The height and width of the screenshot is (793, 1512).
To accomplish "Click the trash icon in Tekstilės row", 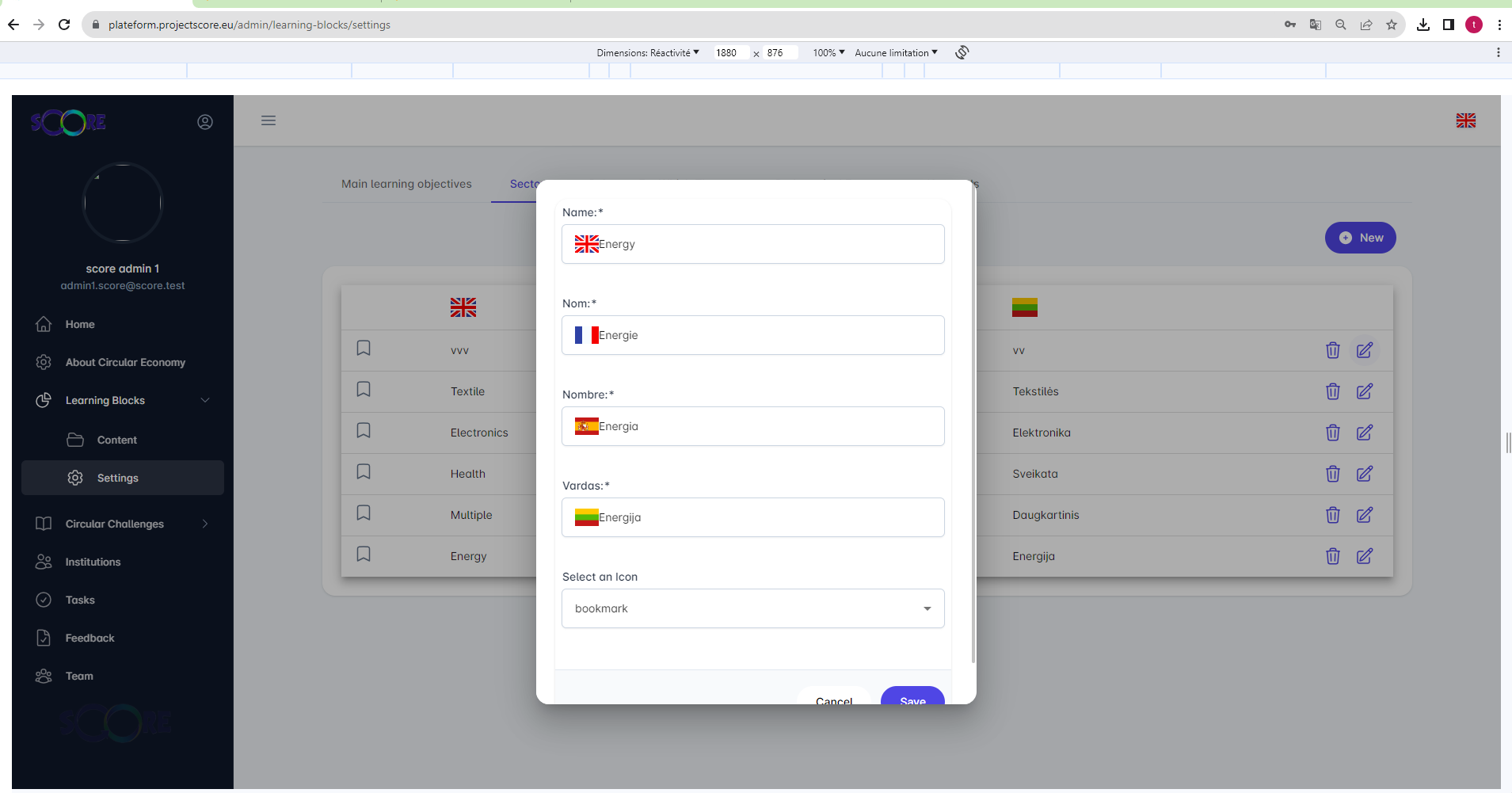I will click(1332, 391).
